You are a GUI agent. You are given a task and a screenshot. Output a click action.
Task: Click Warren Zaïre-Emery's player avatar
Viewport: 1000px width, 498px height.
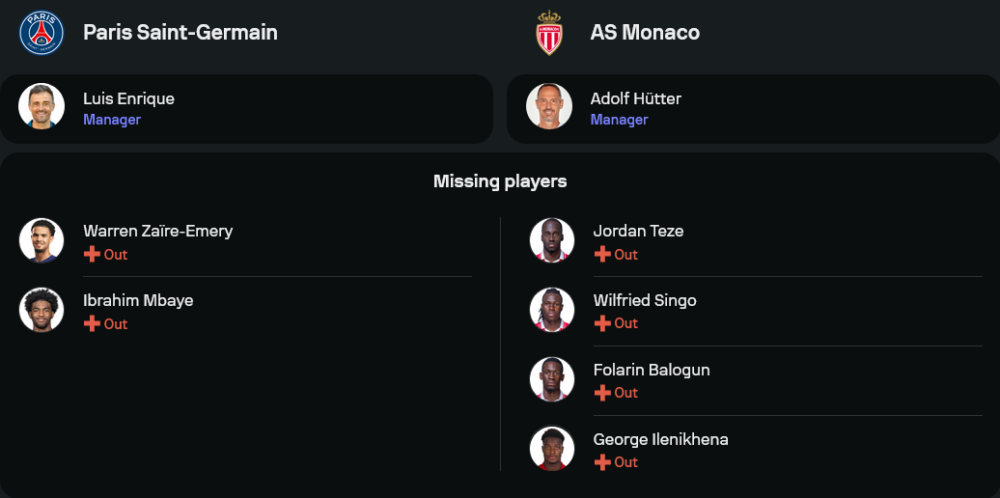pyautogui.click(x=41, y=240)
